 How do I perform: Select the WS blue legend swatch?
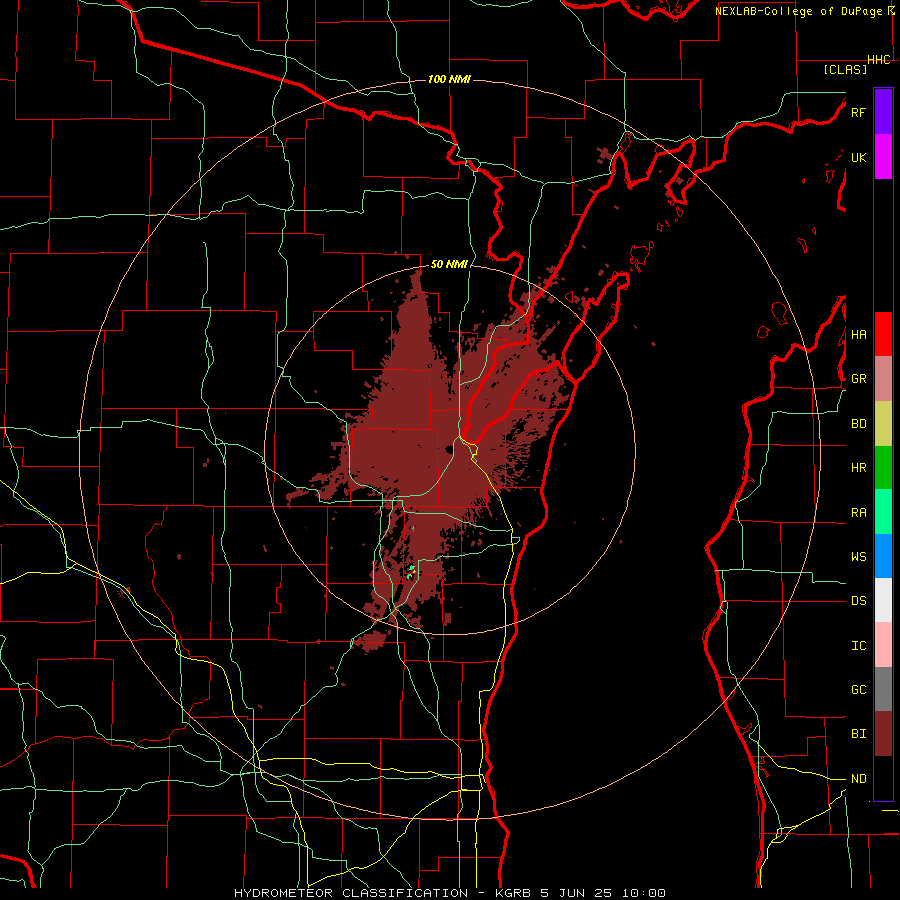(x=883, y=556)
